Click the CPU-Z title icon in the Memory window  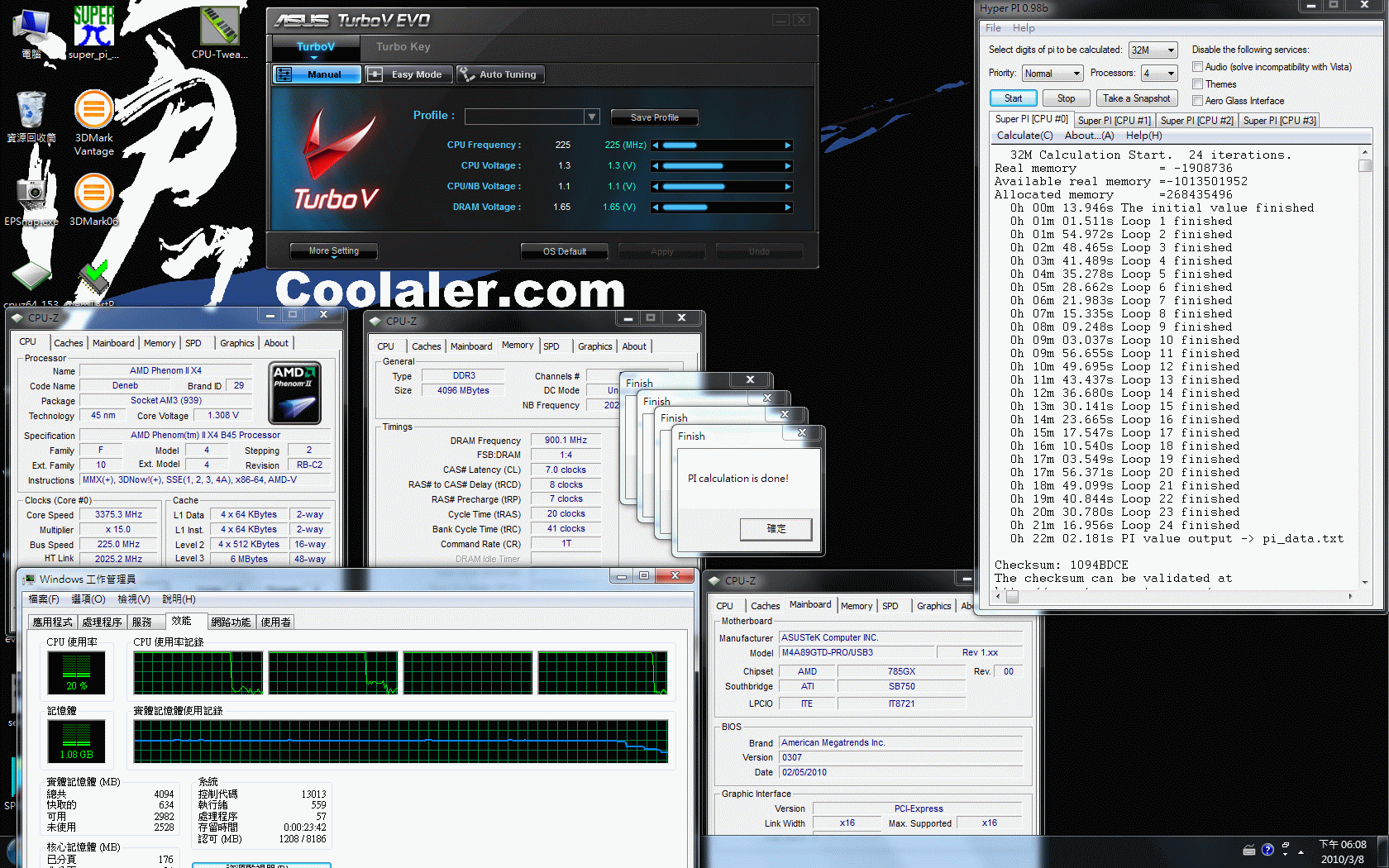pyautogui.click(x=375, y=321)
